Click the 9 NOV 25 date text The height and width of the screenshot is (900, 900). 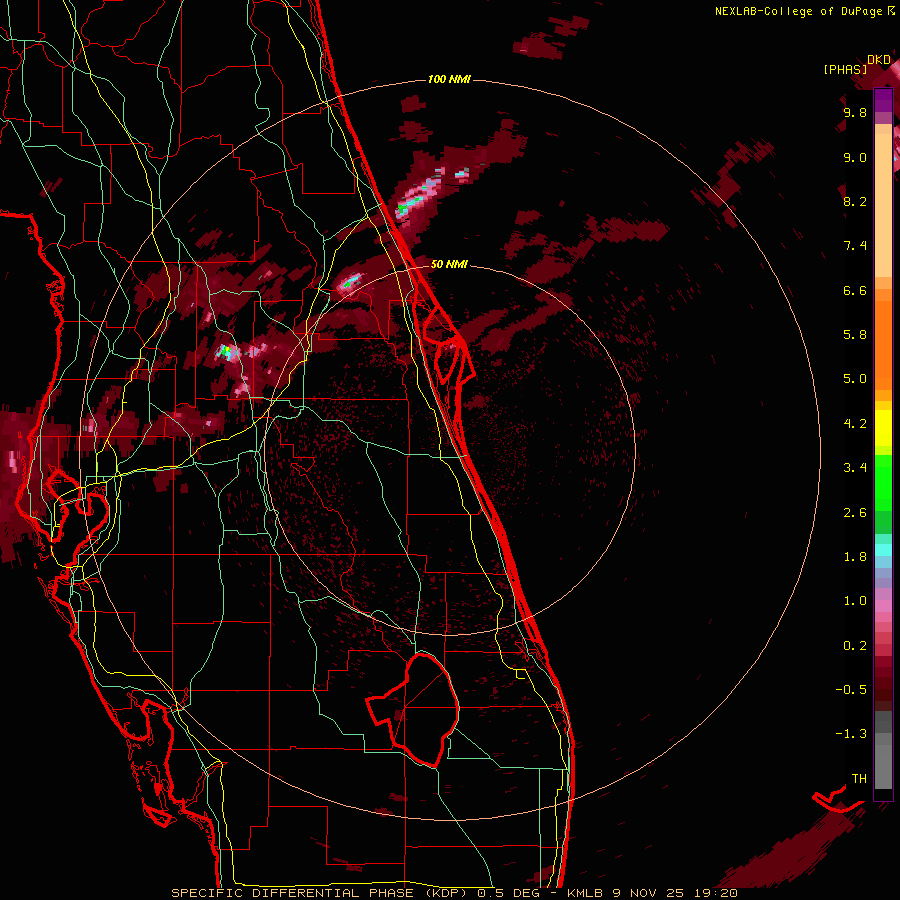(649, 893)
